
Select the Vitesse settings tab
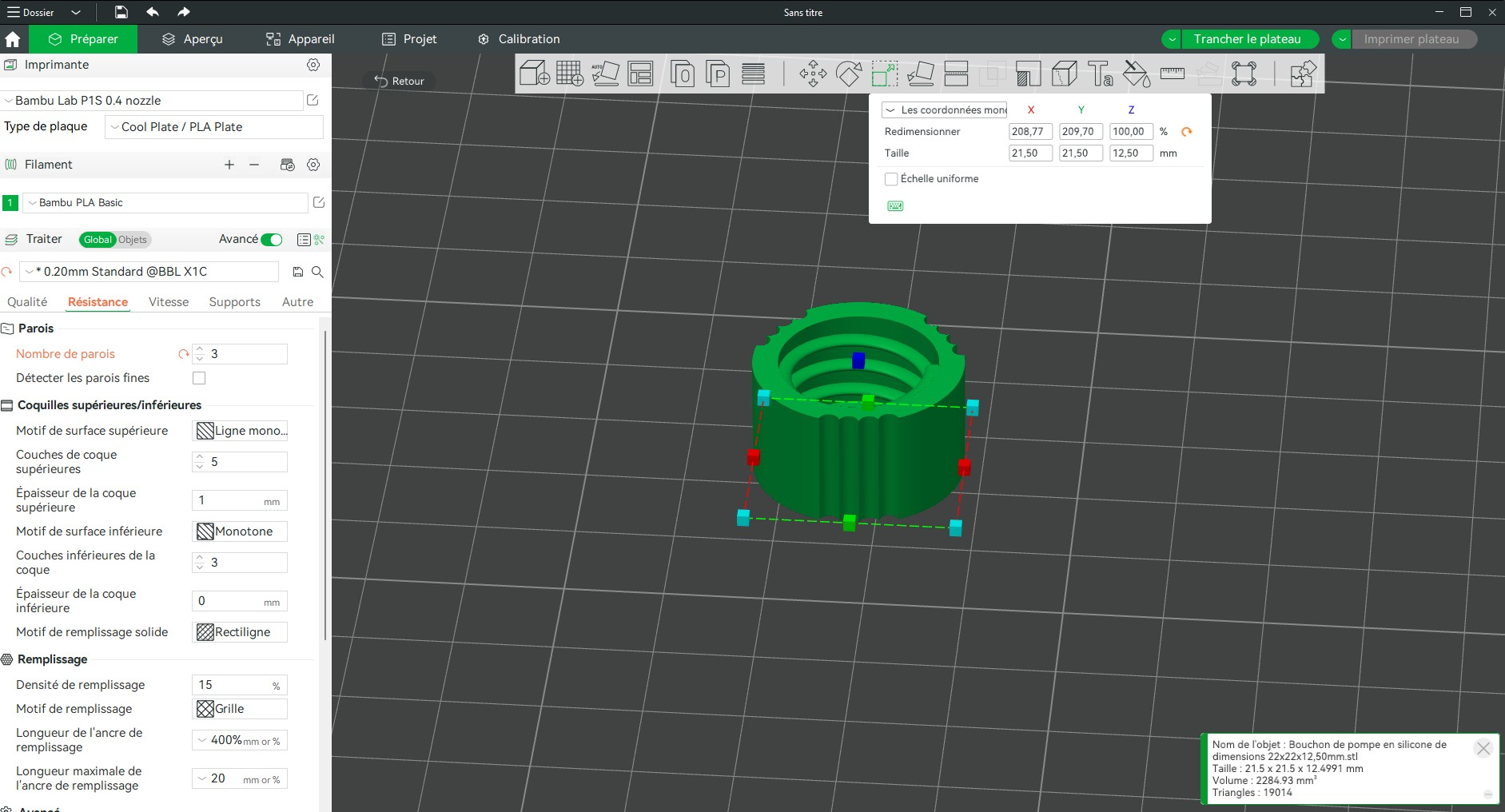click(x=169, y=302)
